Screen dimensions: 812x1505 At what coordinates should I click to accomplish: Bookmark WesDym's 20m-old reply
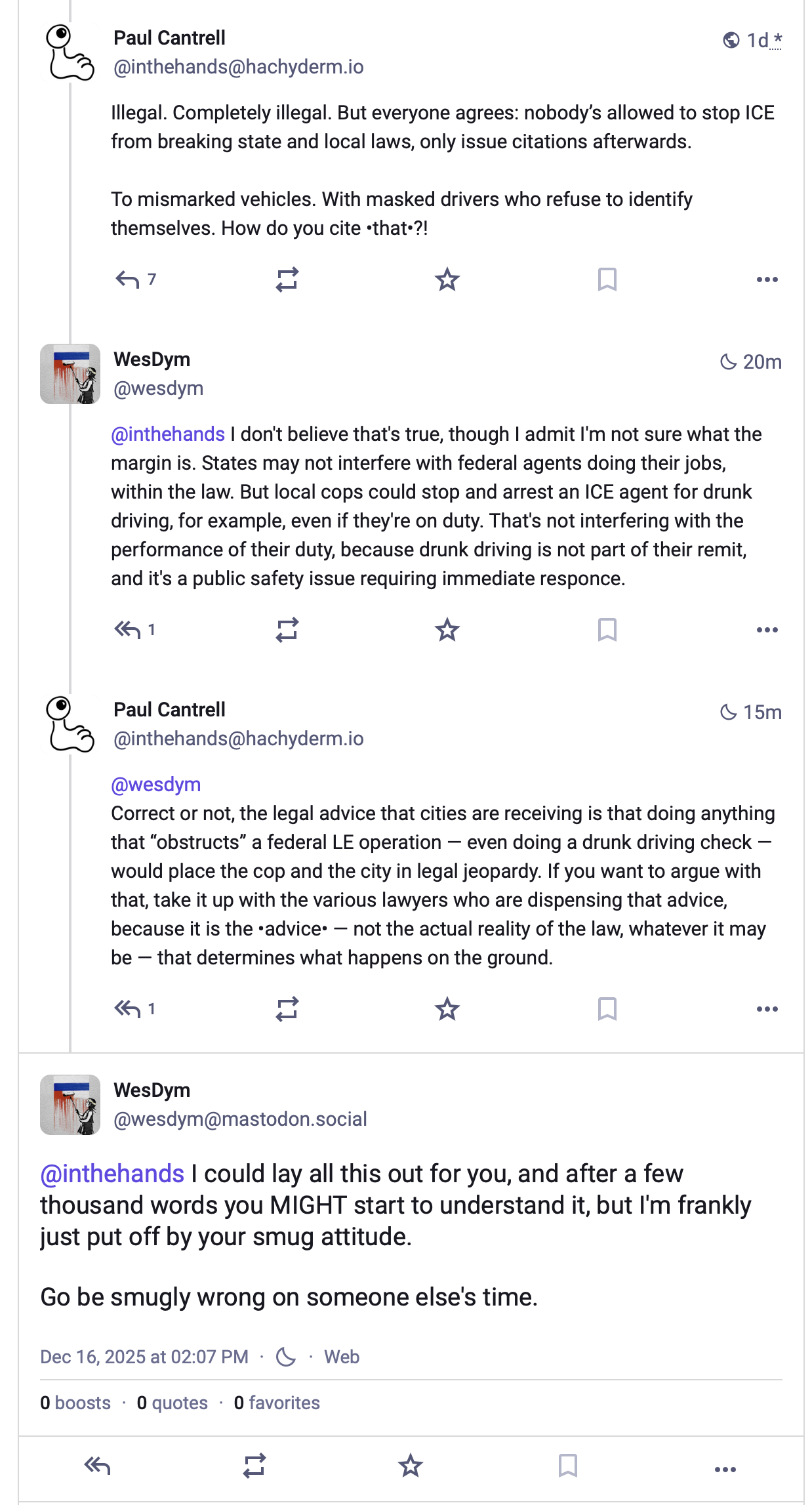click(x=607, y=630)
